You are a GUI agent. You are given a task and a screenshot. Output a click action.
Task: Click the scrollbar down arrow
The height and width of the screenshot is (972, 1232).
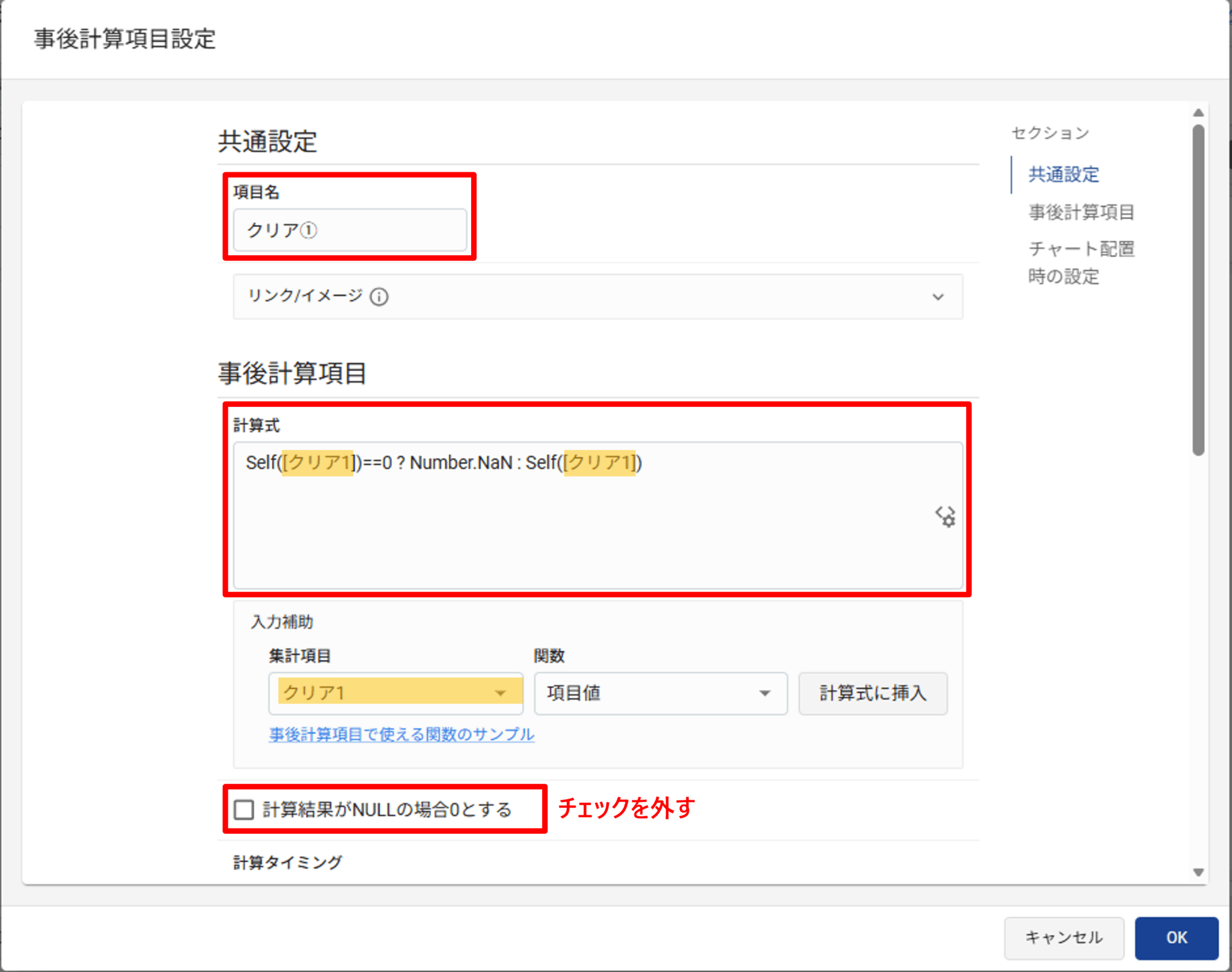pyautogui.click(x=1198, y=872)
